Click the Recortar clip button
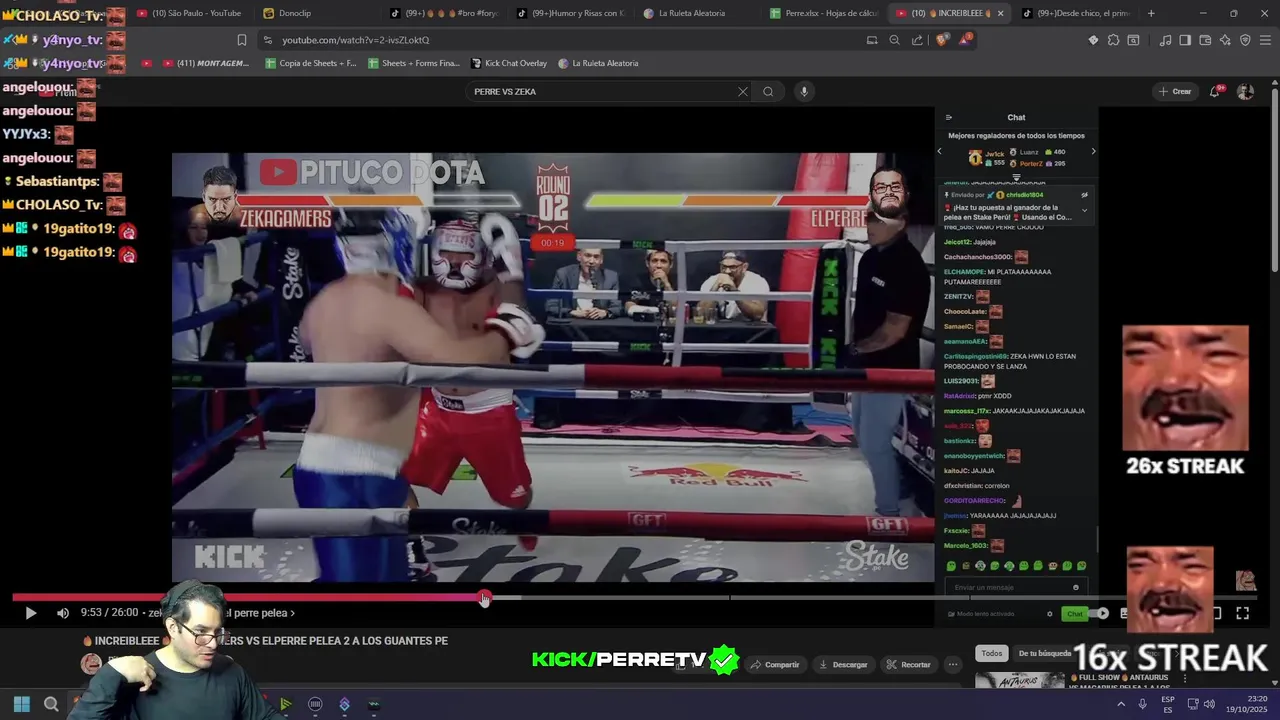Viewport: 1280px width, 720px height. (x=908, y=664)
